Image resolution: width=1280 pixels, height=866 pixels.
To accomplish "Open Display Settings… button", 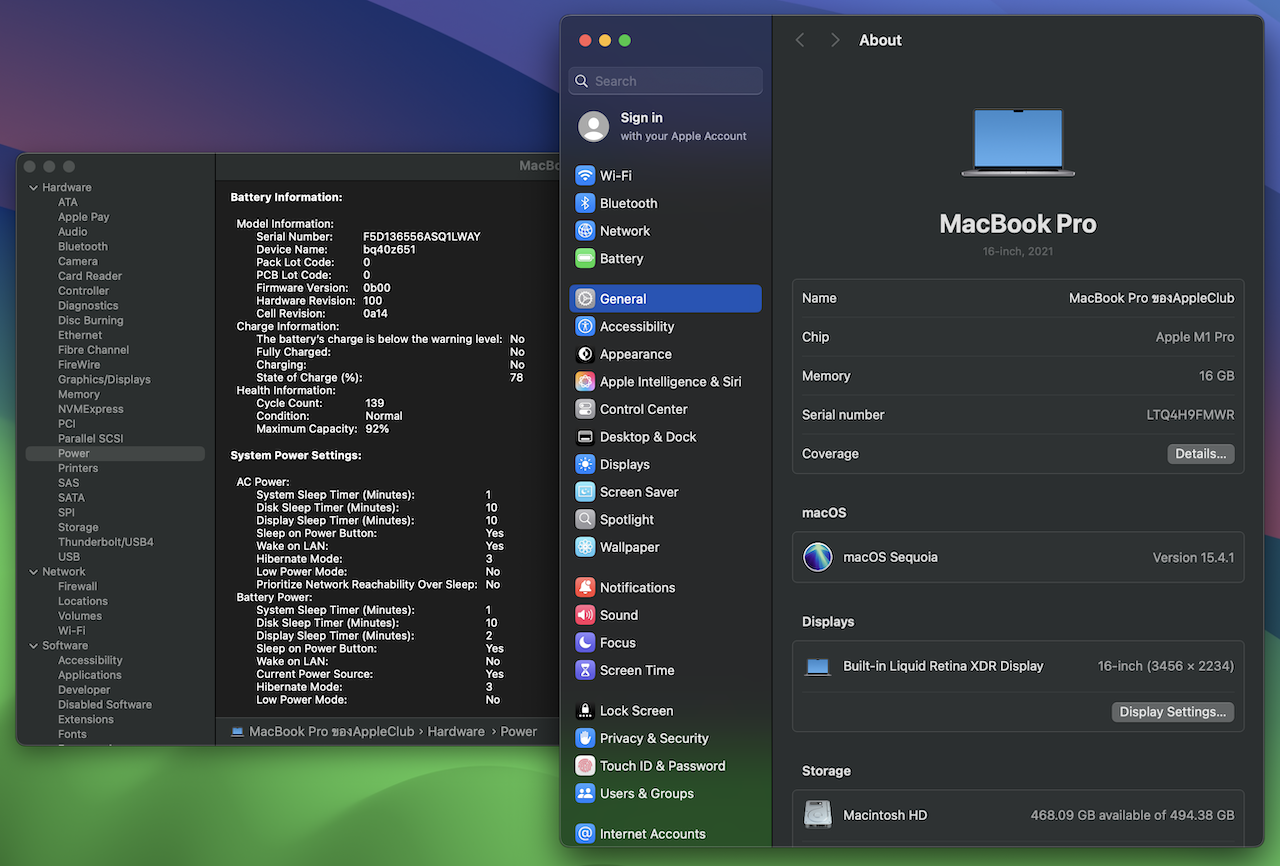I will [1173, 712].
